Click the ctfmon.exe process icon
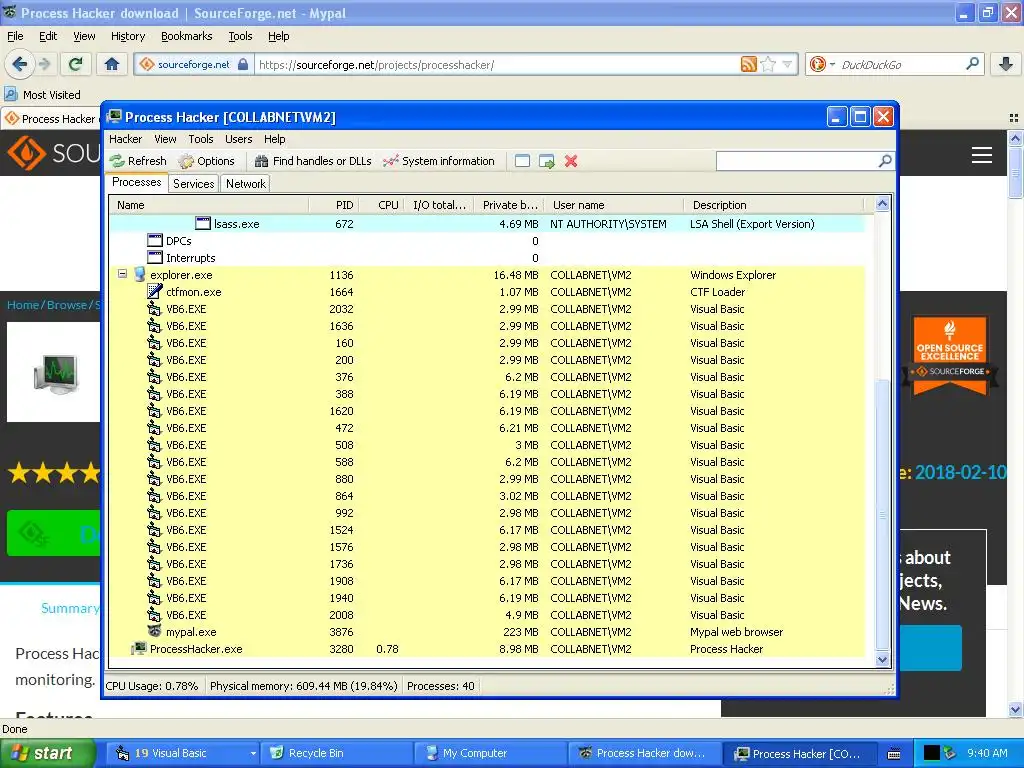The height and width of the screenshot is (768, 1024). (155, 291)
